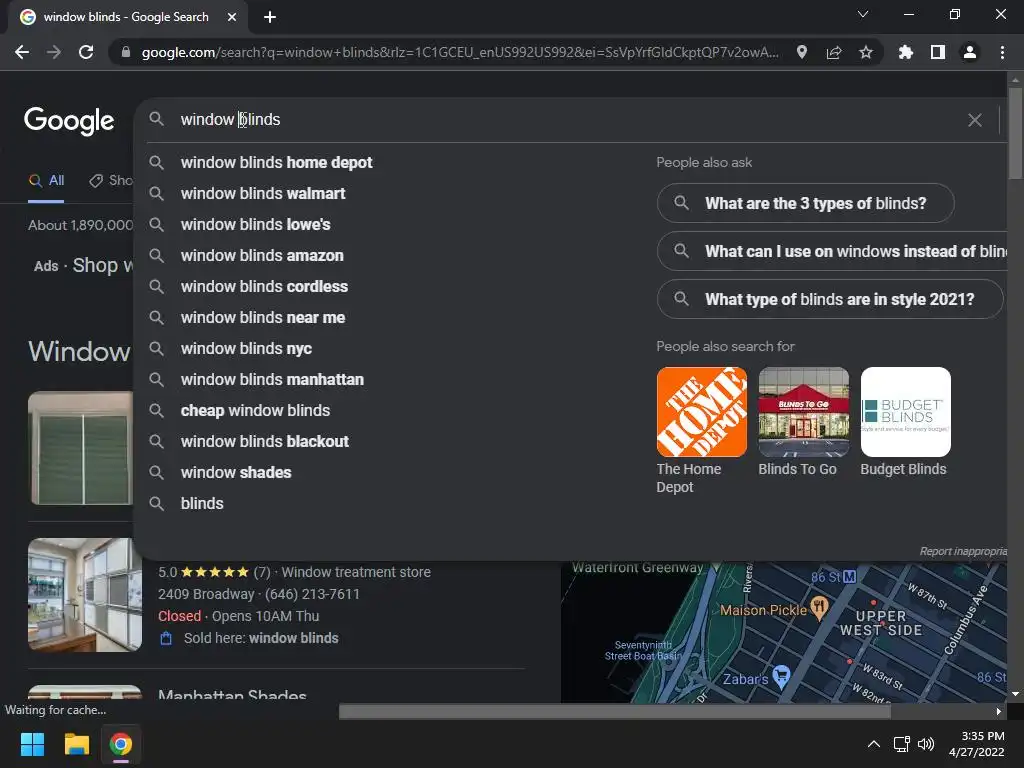Open the volume tray icon
This screenshot has height=768, width=1024.
click(925, 744)
